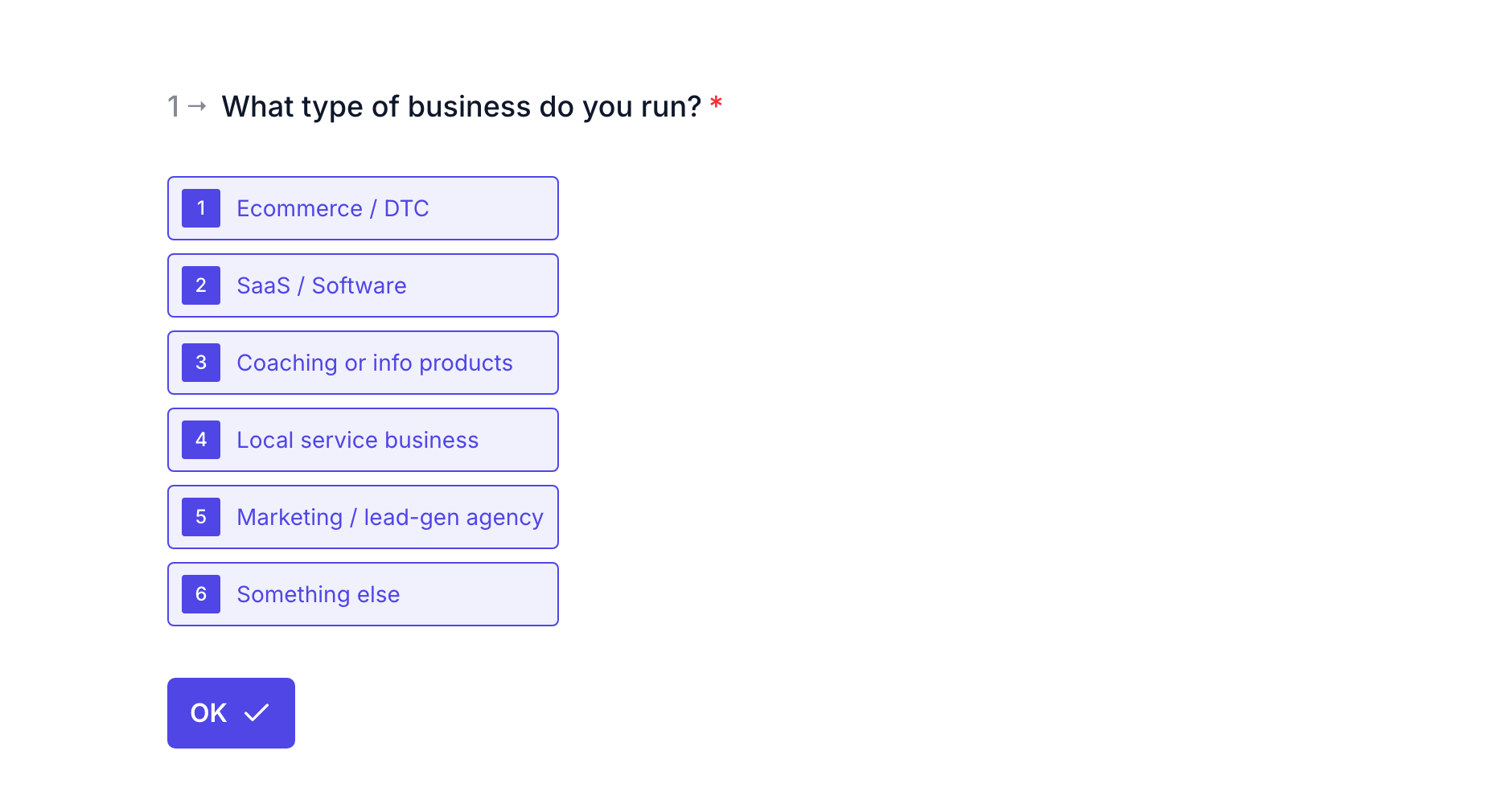Screen dimensions: 1512x804
Task: Click the question title text
Action: click(462, 106)
